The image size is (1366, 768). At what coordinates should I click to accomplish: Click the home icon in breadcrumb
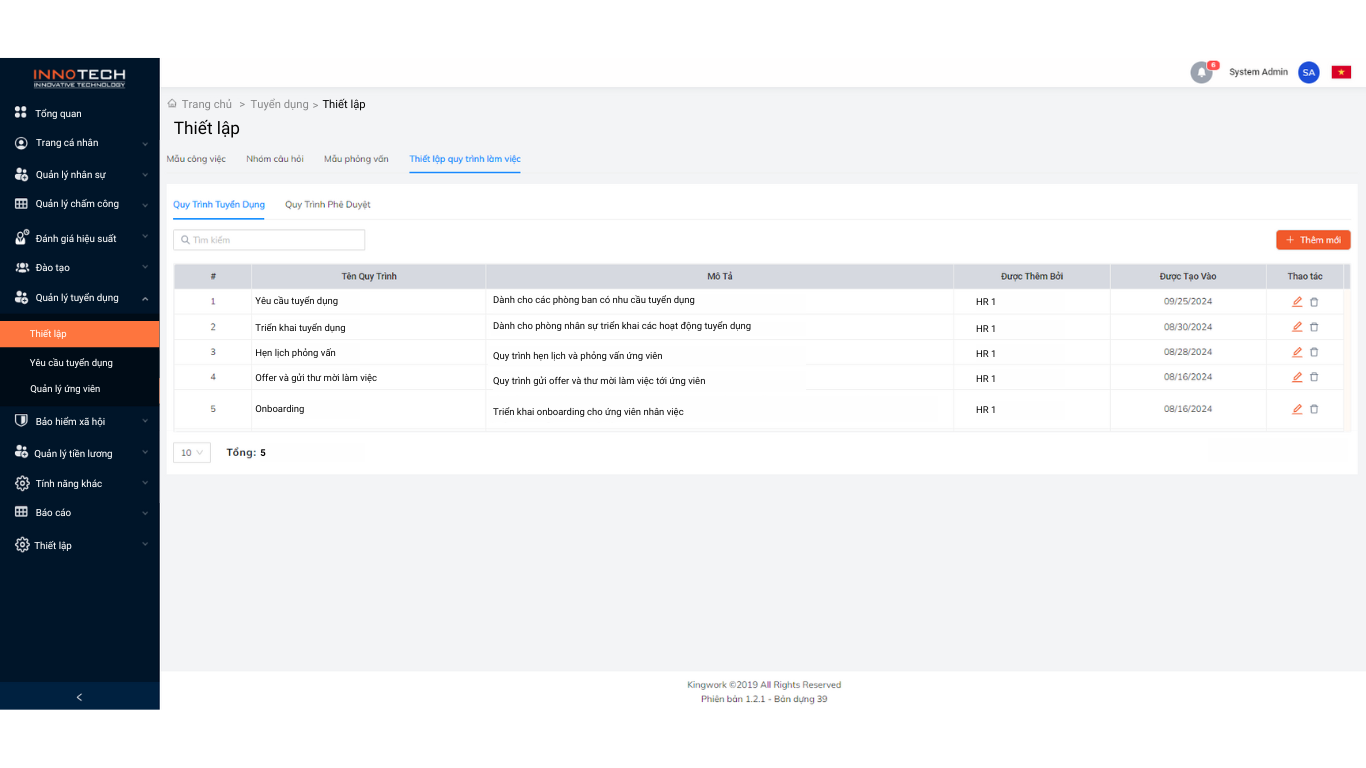click(x=172, y=104)
